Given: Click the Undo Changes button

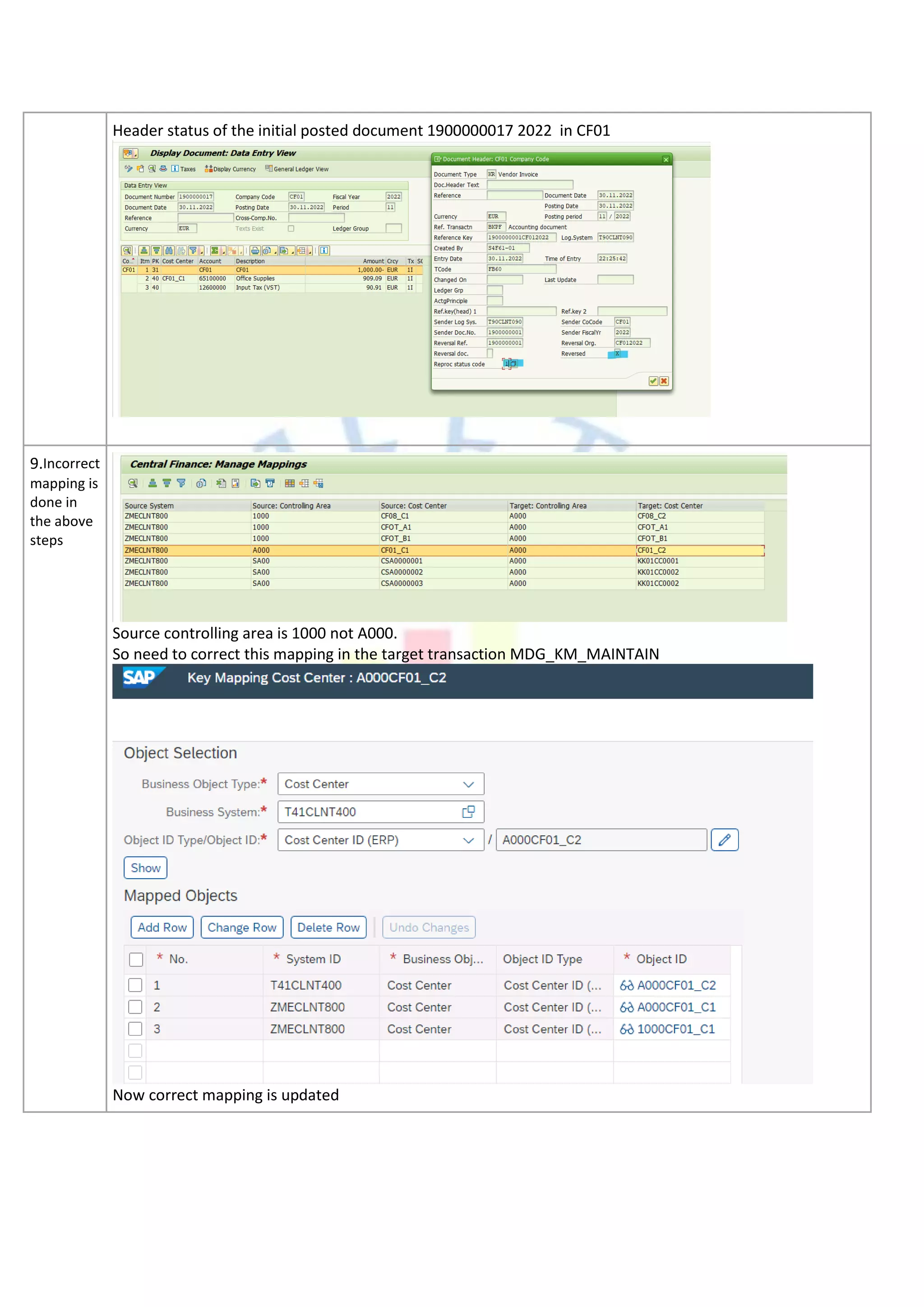Looking at the screenshot, I should 429,928.
